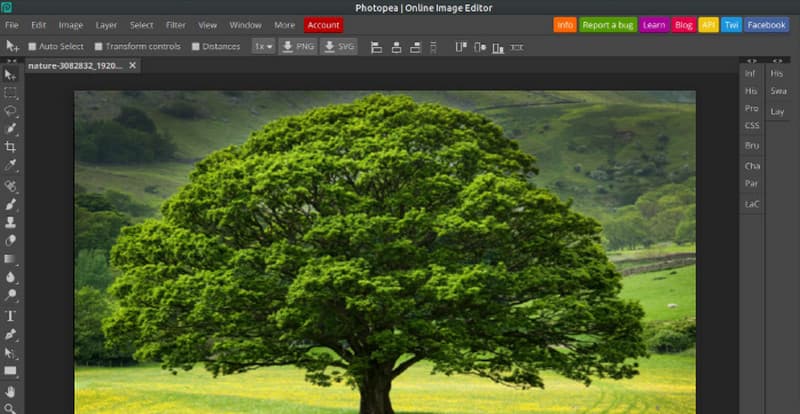This screenshot has width=800, height=414.
Task: Check the Distances option
Action: (195, 46)
